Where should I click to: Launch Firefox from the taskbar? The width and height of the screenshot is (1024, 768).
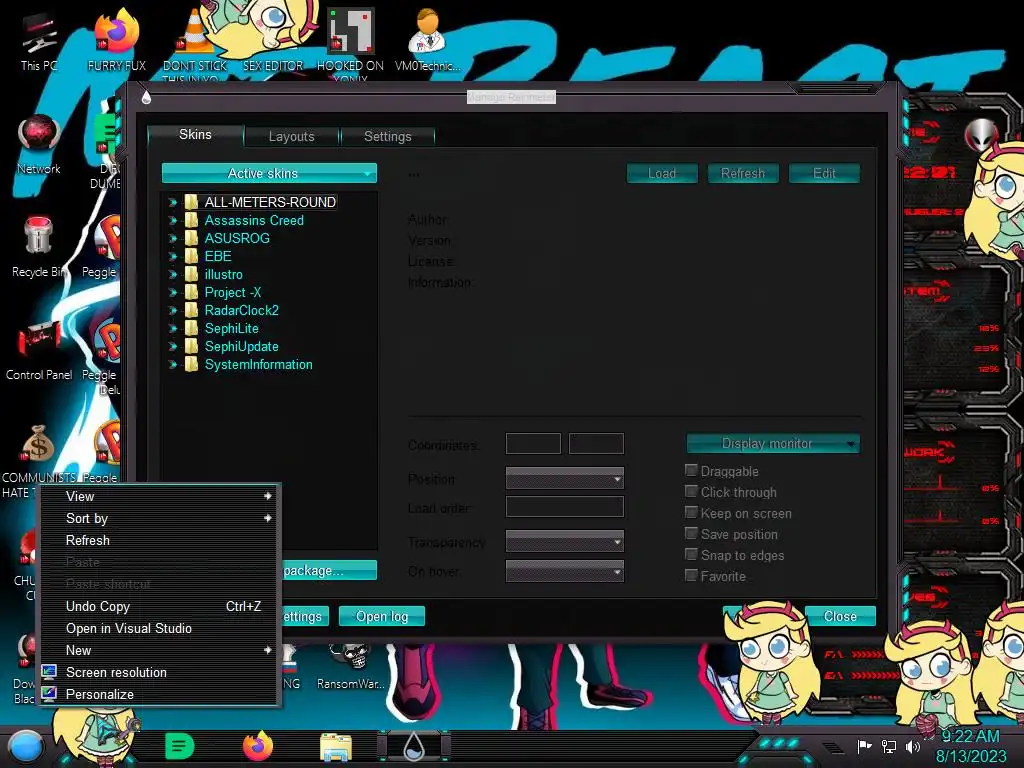point(258,746)
